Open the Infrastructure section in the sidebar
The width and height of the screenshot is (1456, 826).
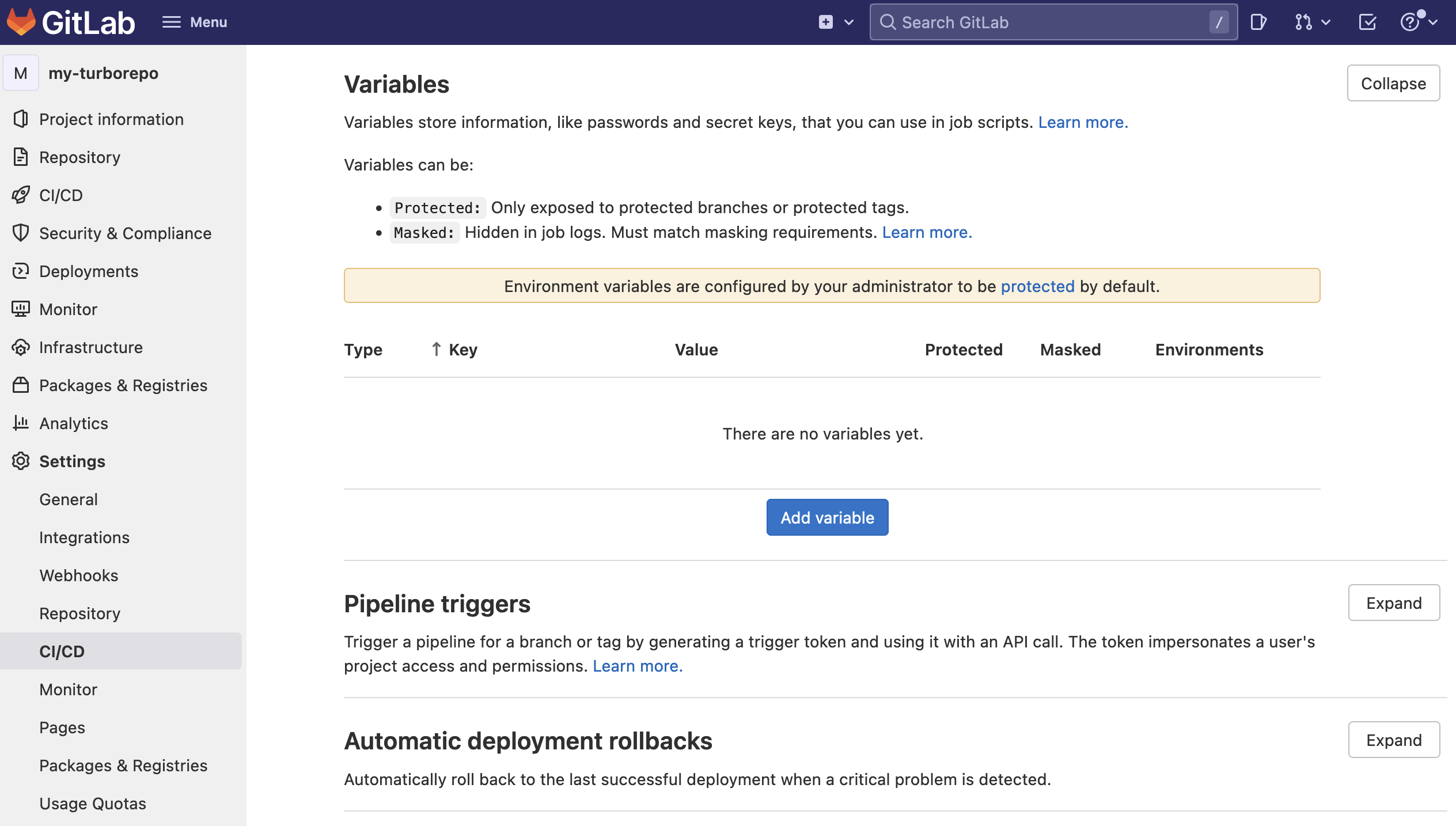point(91,347)
